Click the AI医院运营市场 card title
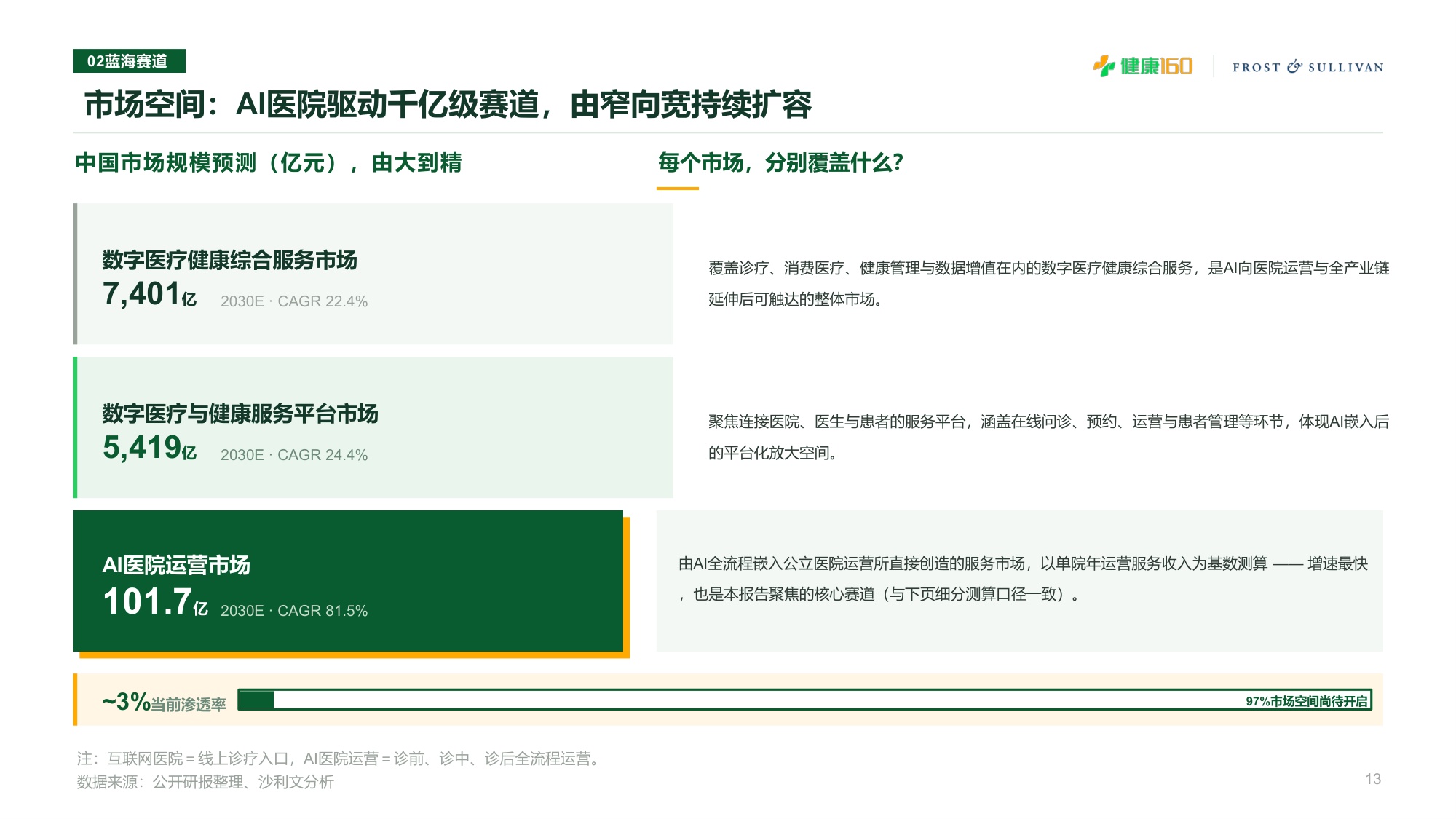Viewport: 1456px width, 819px height. point(176,565)
